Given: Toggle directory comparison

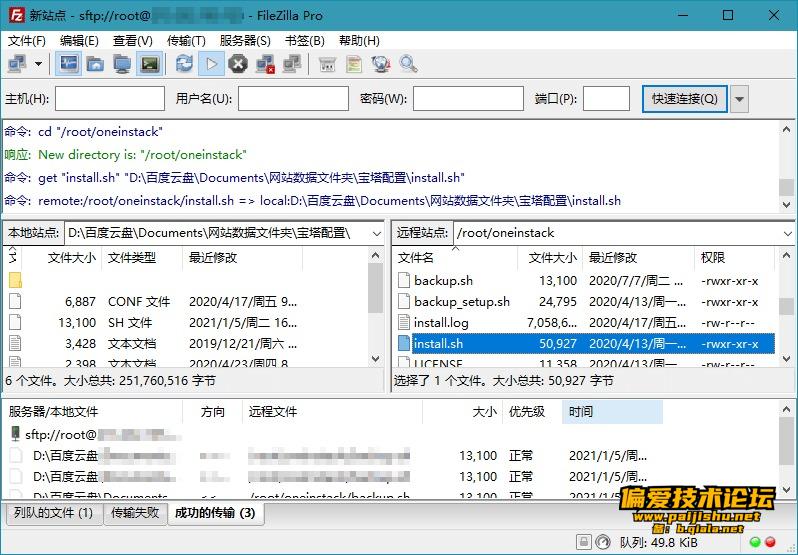Looking at the screenshot, I should click(x=354, y=64).
